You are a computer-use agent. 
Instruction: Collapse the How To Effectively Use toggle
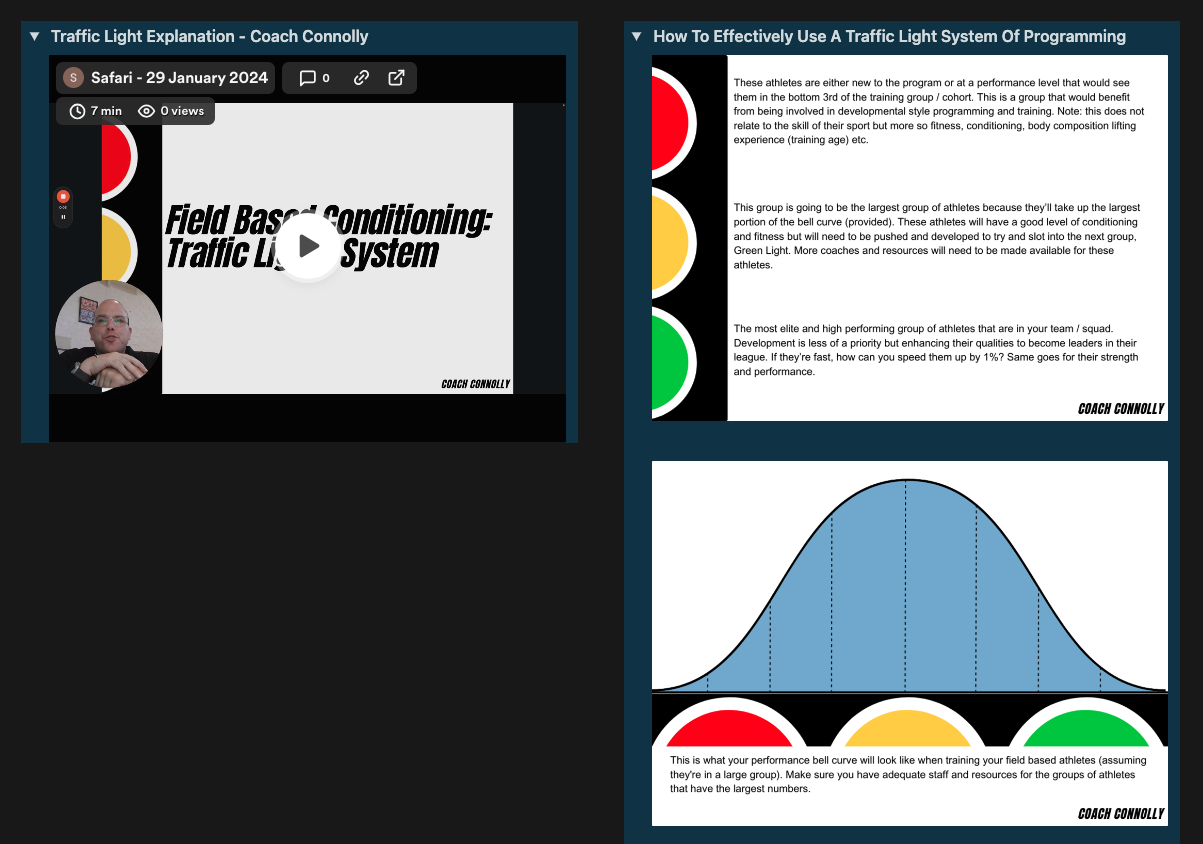(x=637, y=37)
